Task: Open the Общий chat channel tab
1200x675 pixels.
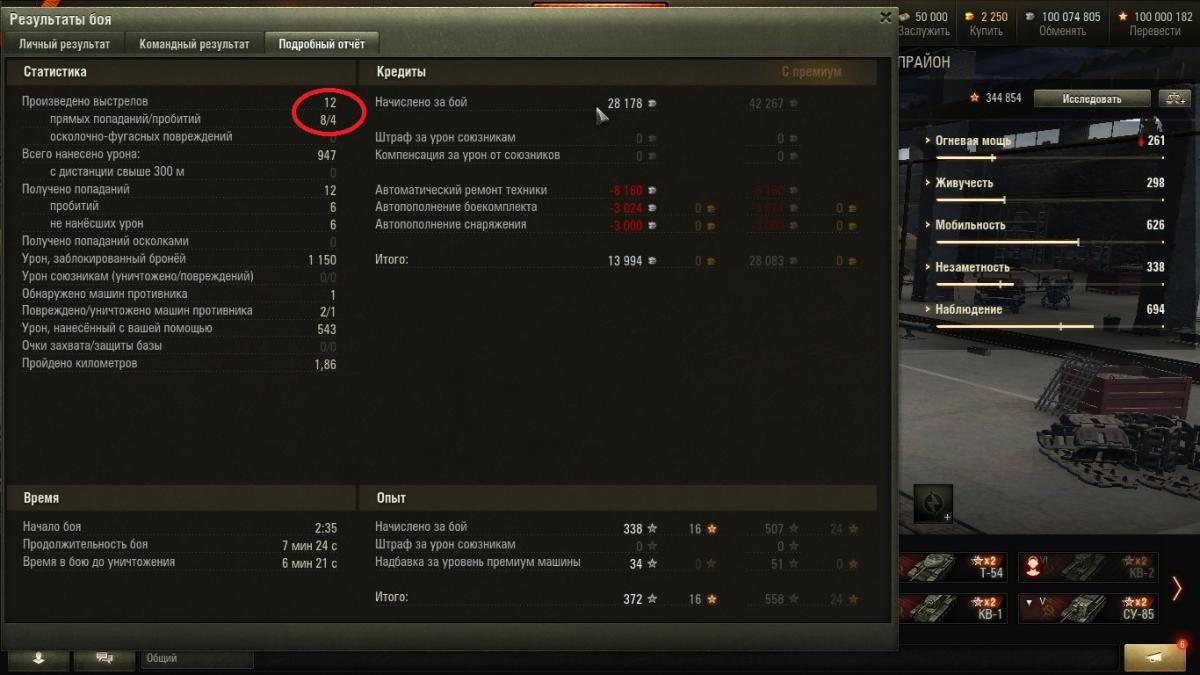Action: click(197, 659)
